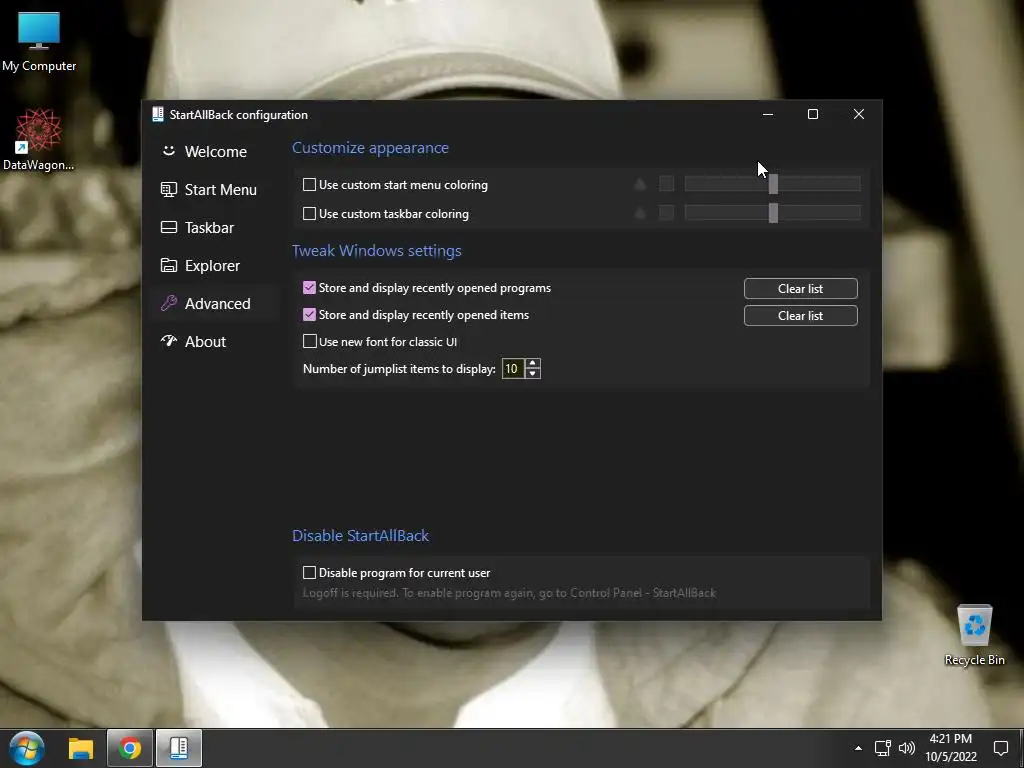Select the DataWagon desktop shortcut
This screenshot has width=1024, height=768.
point(39,140)
